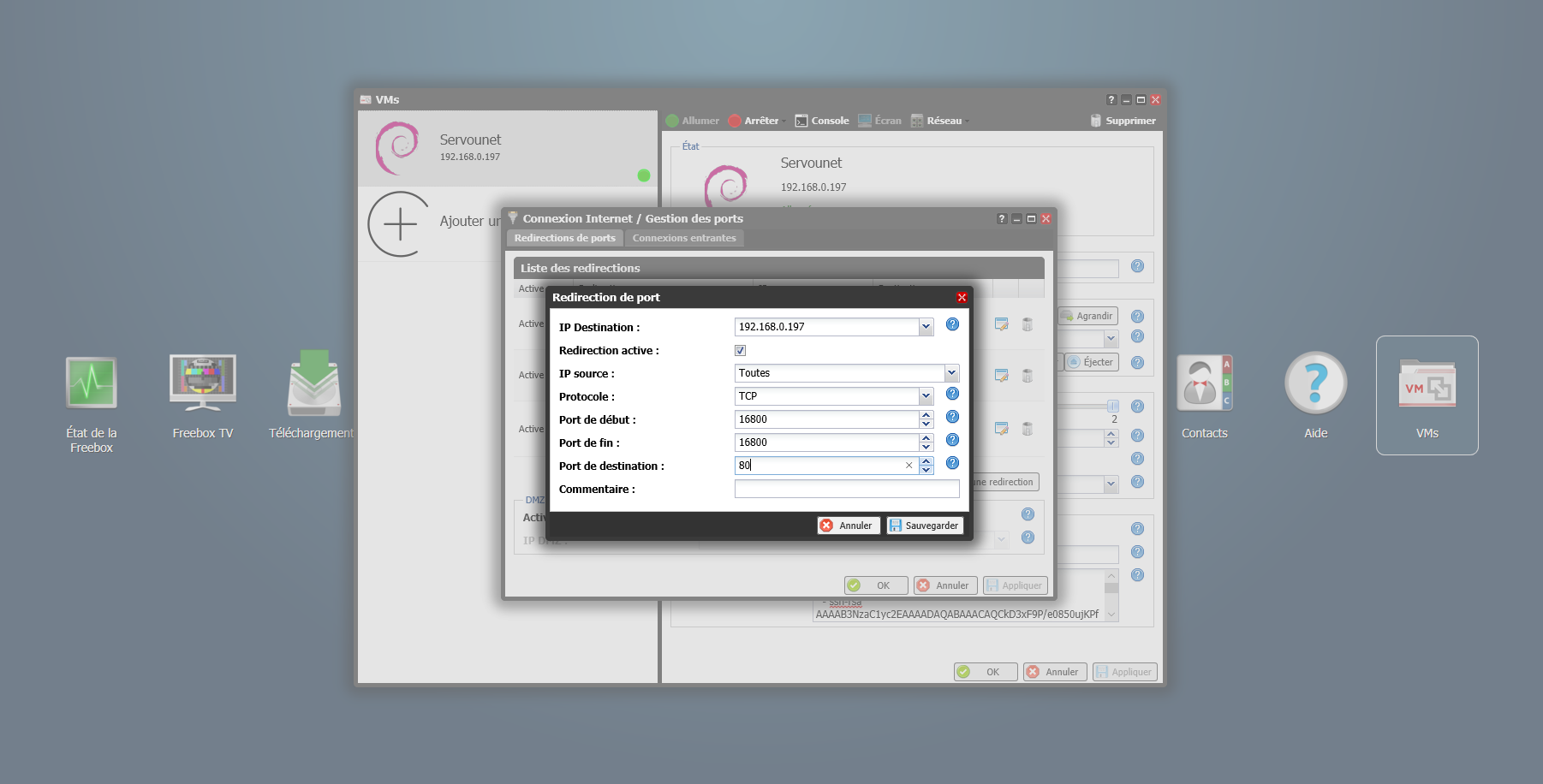This screenshot has height=784, width=1543.
Task: Click Annuler in Gestion des ports window
Action: coord(945,585)
